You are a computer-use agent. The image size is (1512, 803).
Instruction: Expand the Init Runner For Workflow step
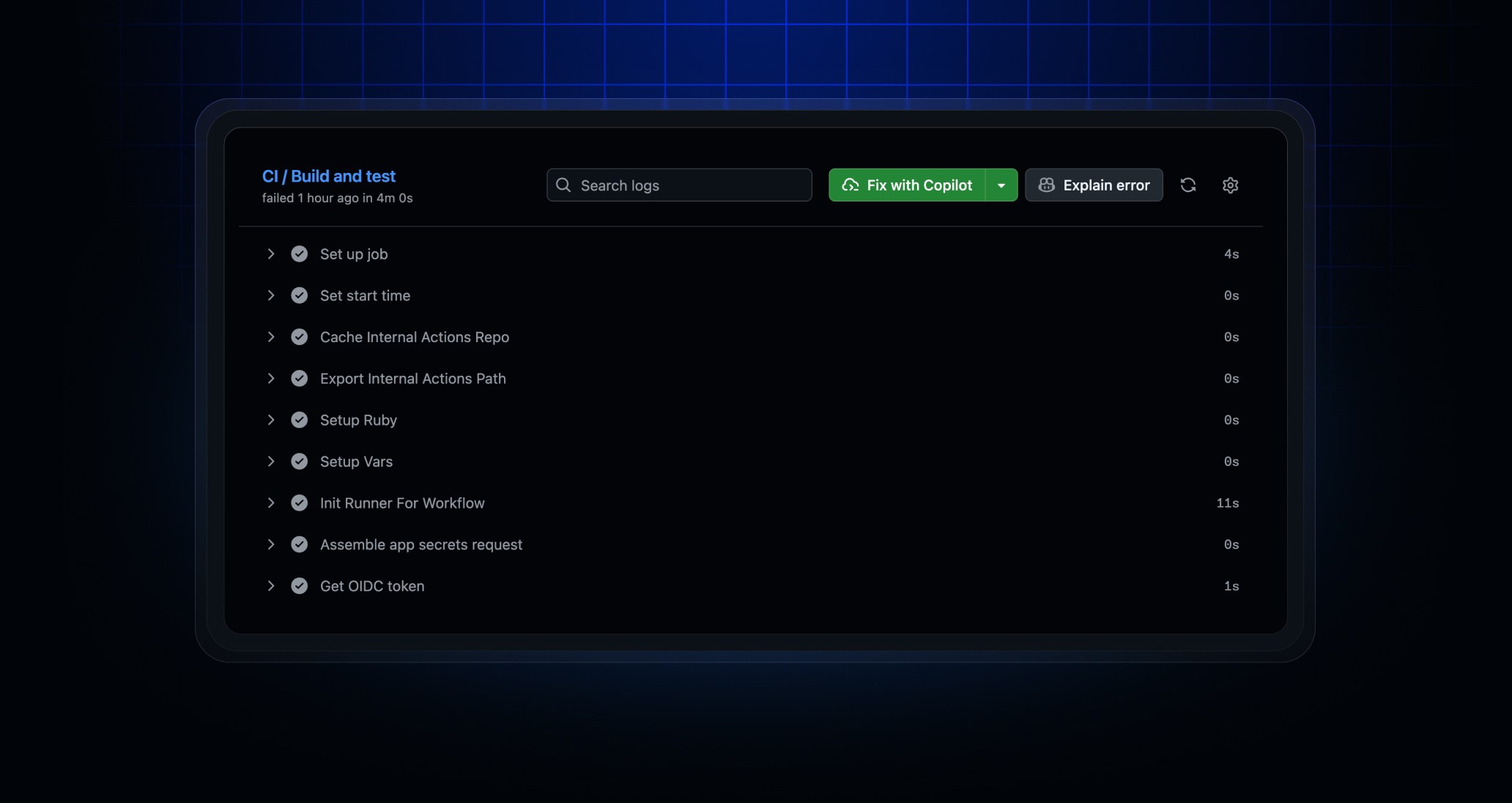click(271, 503)
